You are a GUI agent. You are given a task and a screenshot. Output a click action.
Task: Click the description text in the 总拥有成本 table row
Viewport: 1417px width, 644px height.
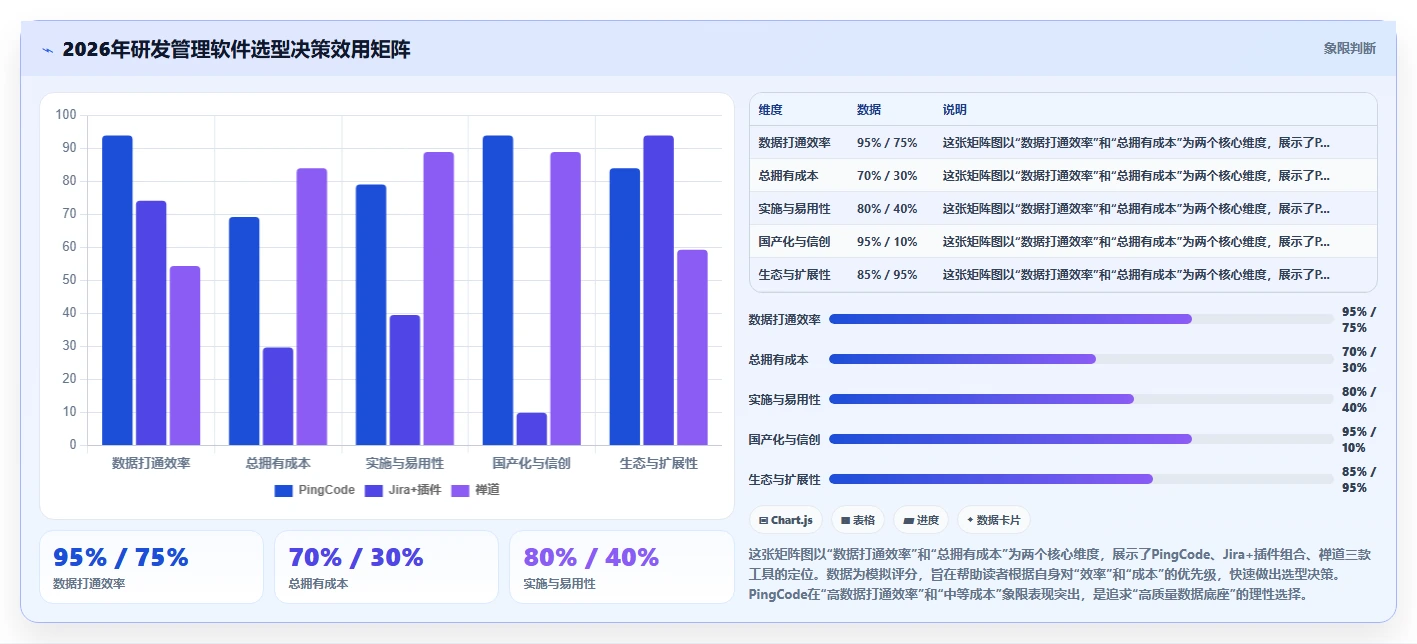(1136, 175)
